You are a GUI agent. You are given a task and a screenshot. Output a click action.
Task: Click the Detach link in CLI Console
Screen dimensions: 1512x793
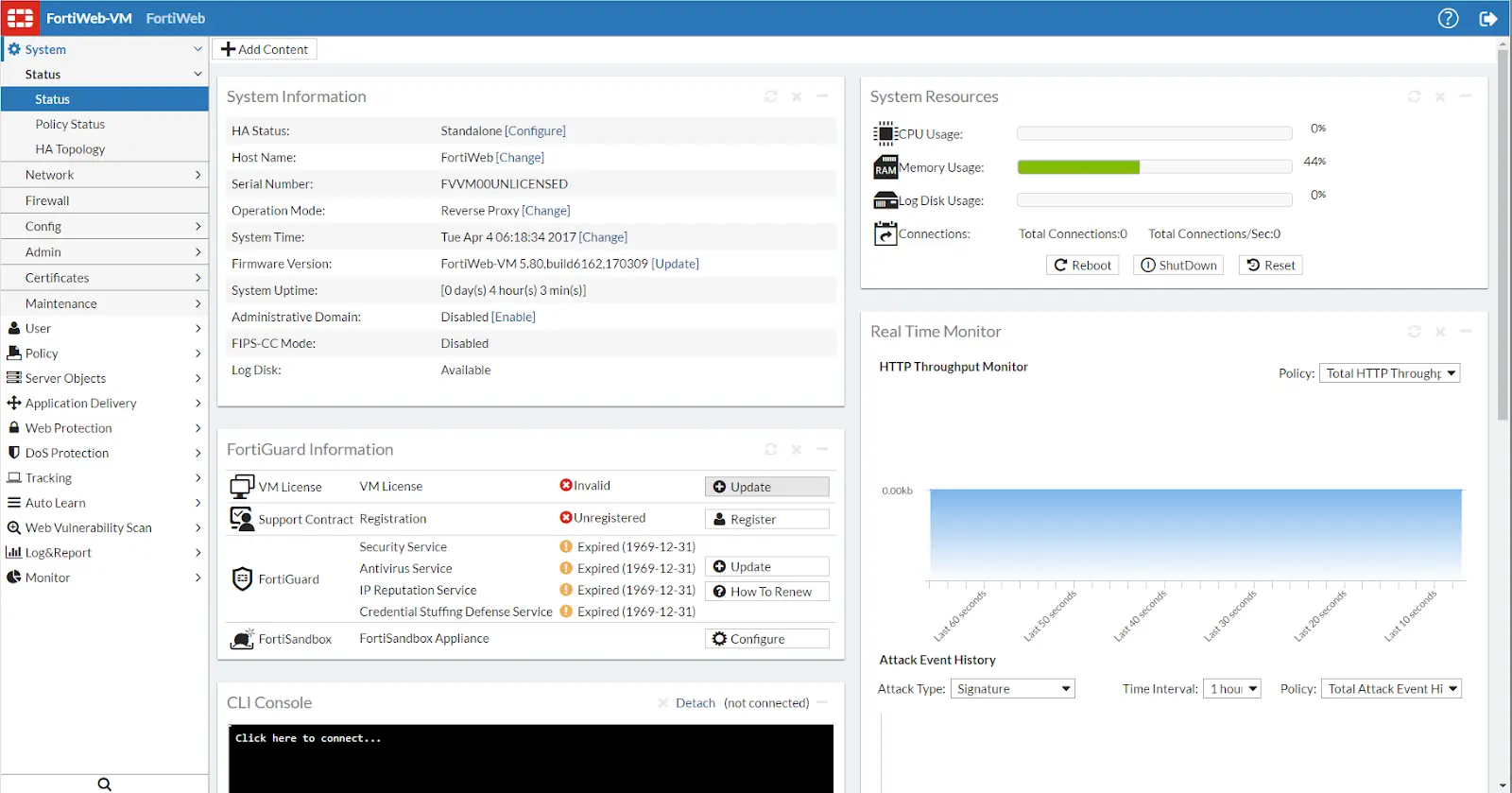pyautogui.click(x=696, y=703)
